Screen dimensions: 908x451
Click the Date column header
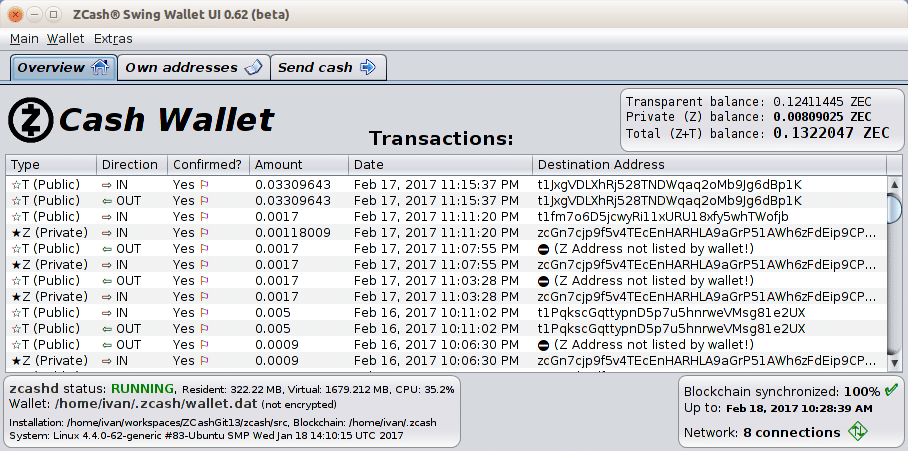click(x=440, y=164)
